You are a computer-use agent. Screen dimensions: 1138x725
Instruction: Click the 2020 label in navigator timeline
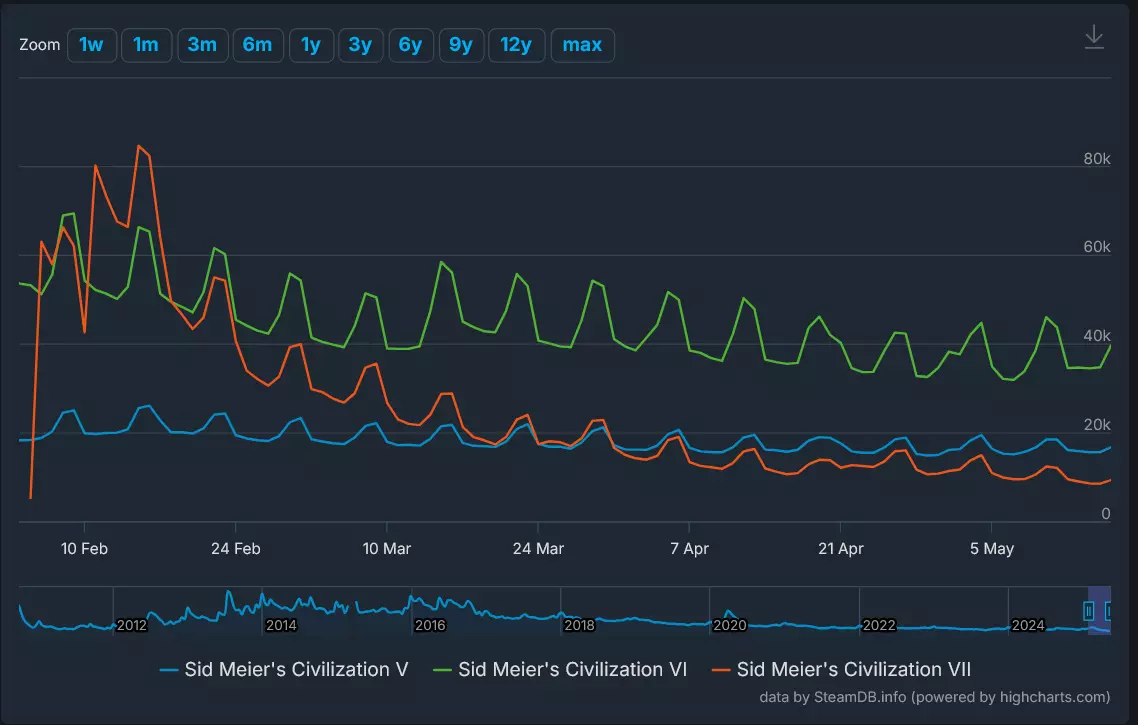[x=729, y=625]
